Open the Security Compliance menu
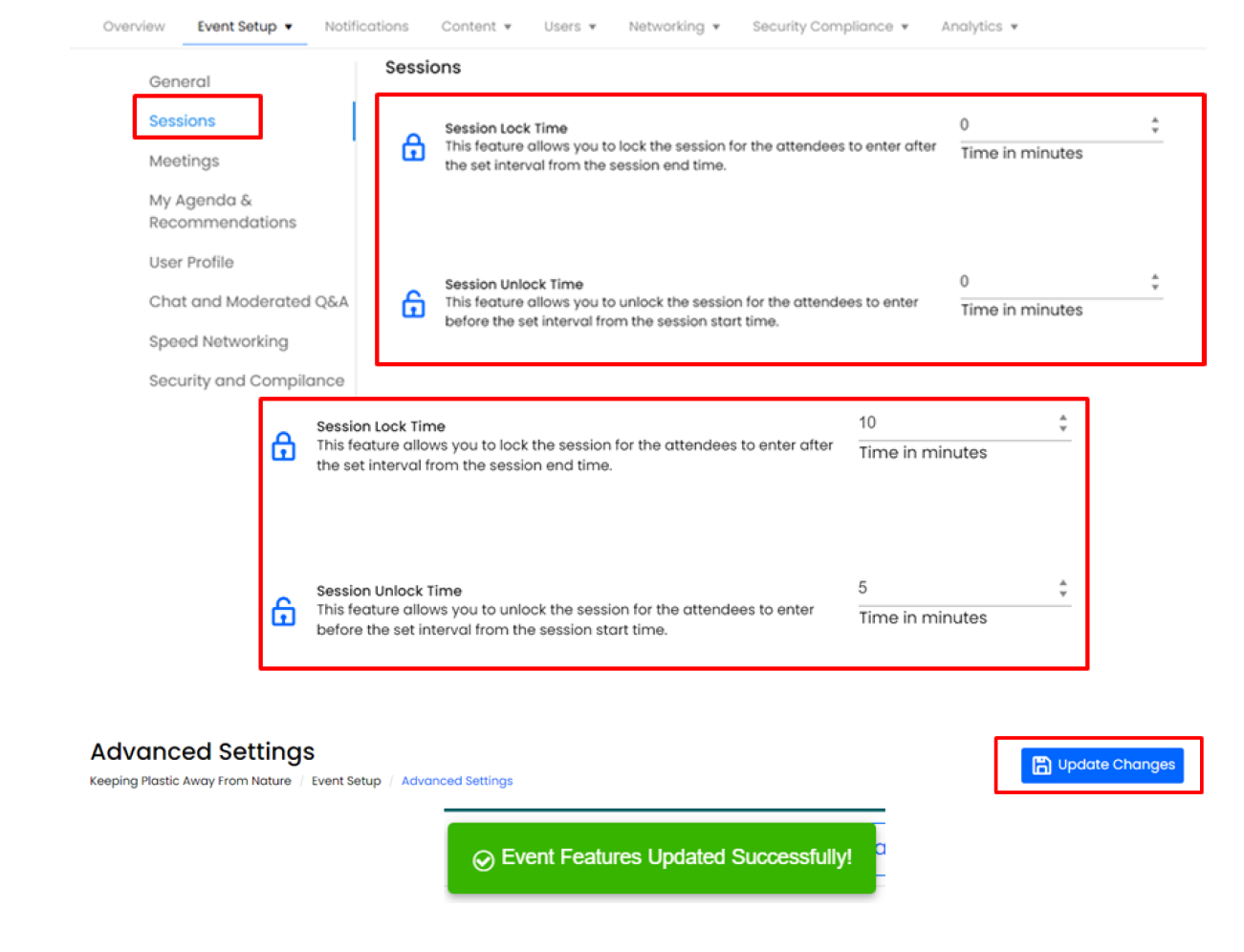This screenshot has width=1244, height=952. (829, 27)
